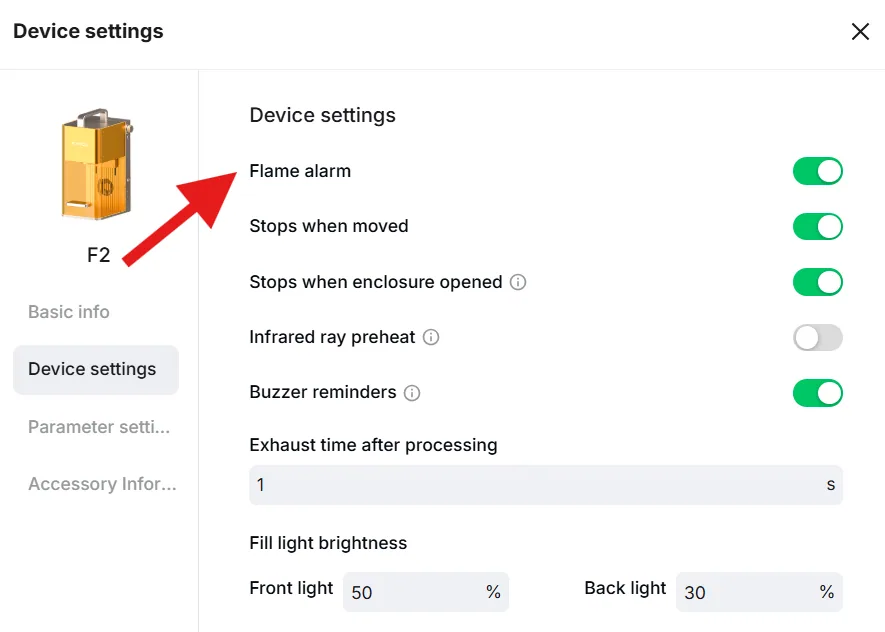Open Accessory Information section
The height and width of the screenshot is (632, 885).
(102, 484)
